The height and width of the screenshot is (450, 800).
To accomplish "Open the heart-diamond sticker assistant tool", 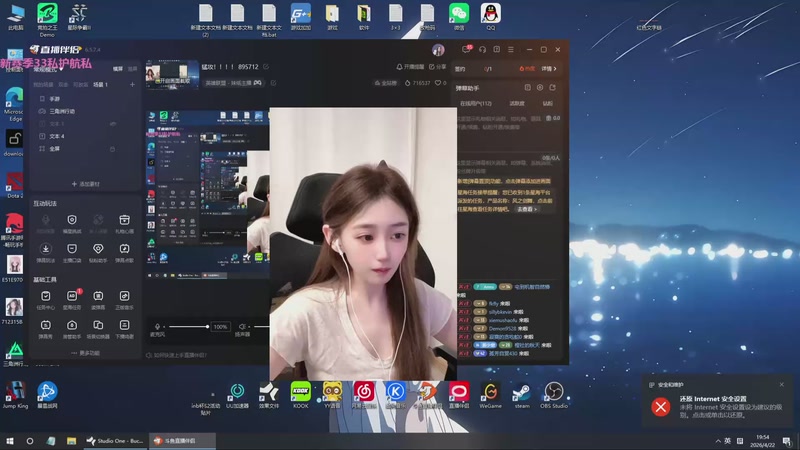I will tap(98, 252).
